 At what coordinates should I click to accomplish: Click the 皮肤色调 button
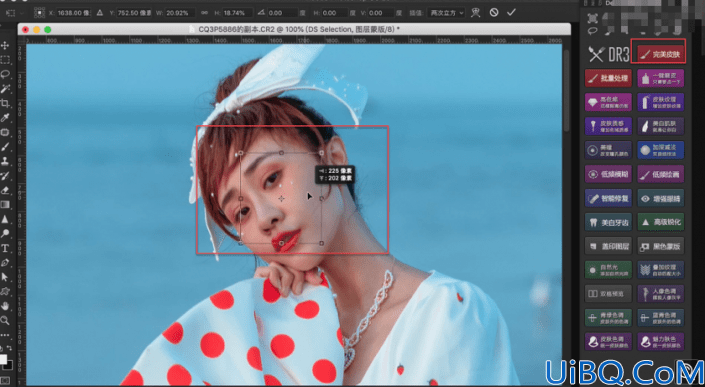[x=608, y=342]
